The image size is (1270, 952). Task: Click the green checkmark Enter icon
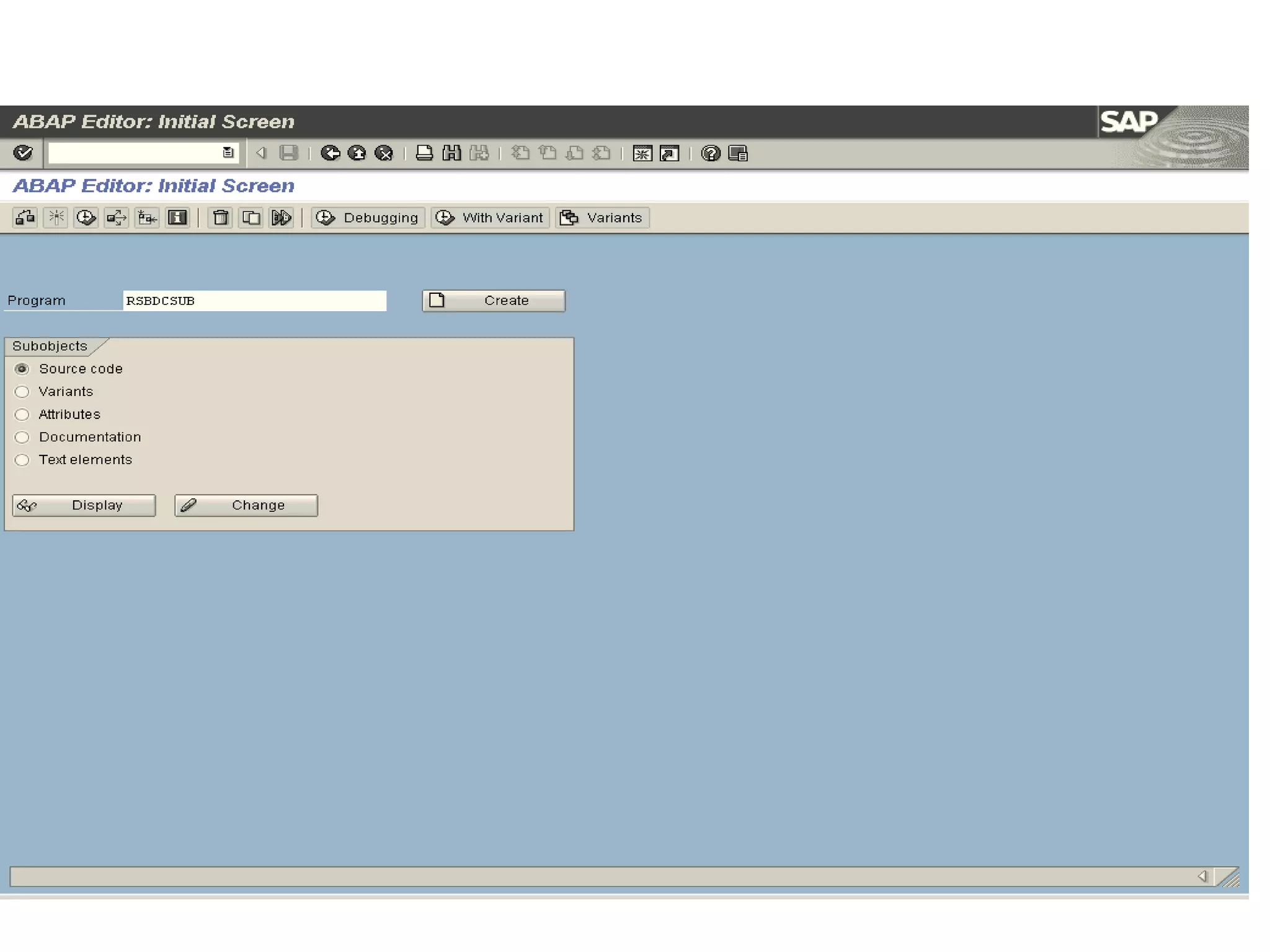[23, 152]
